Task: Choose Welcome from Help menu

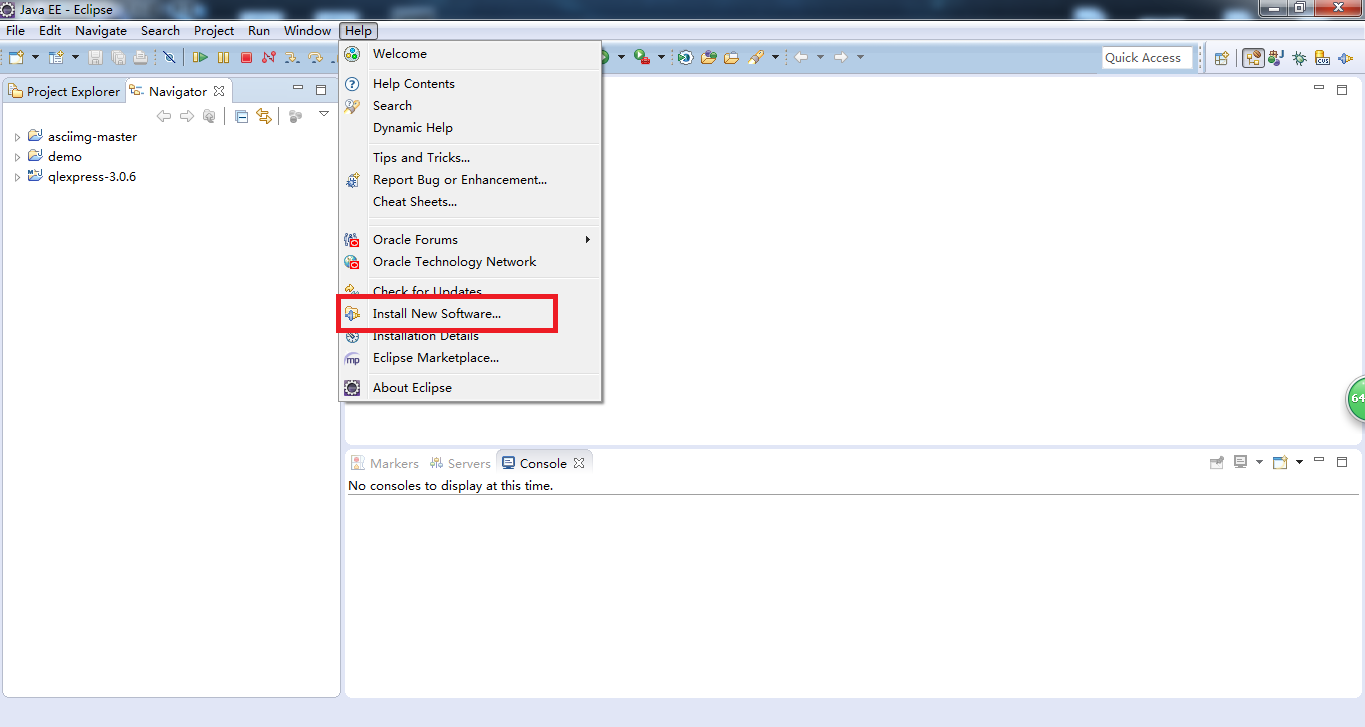Action: point(470,54)
